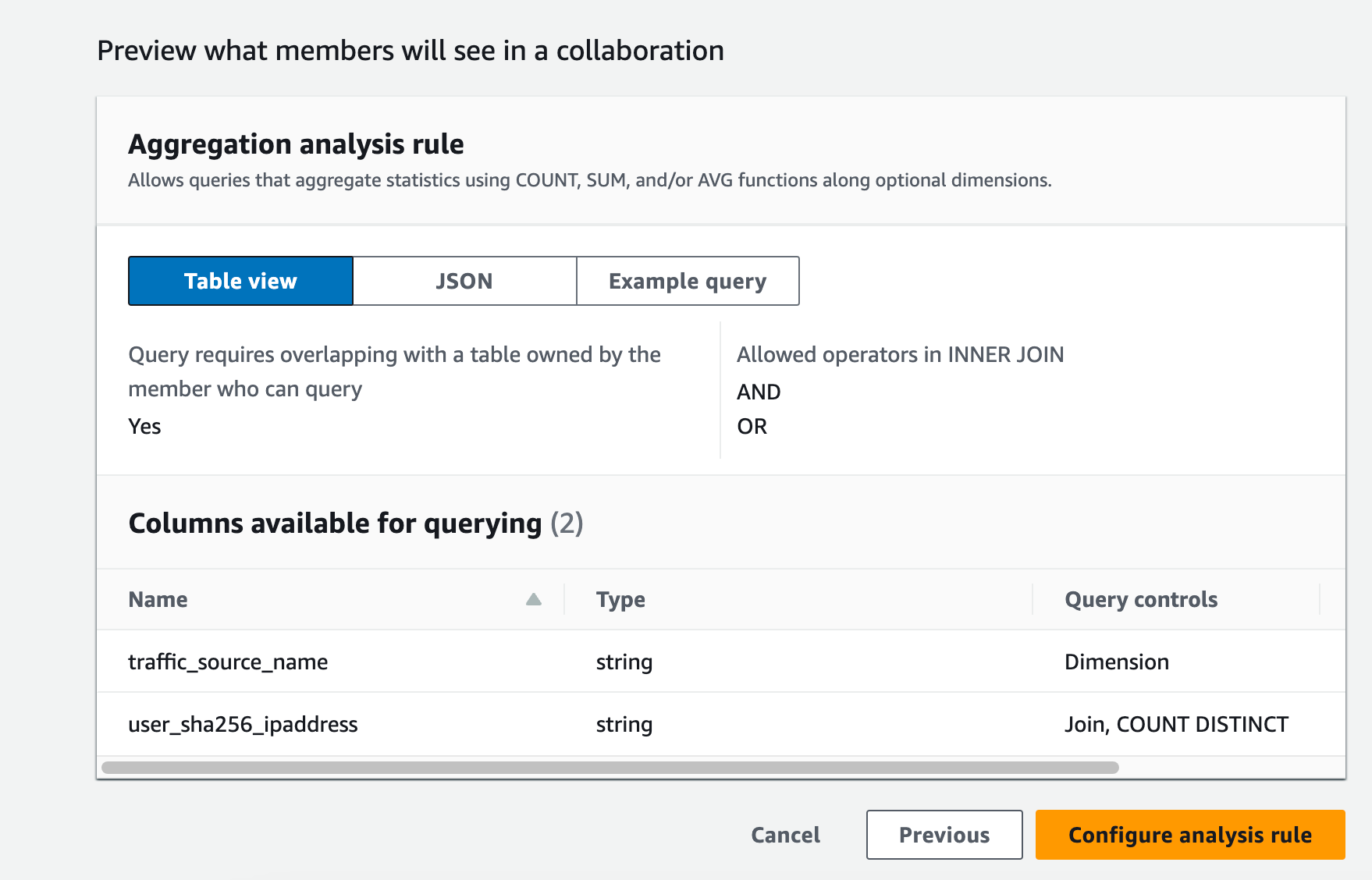Click the Name column header
Screen dimensions: 1372x880
click(x=158, y=599)
